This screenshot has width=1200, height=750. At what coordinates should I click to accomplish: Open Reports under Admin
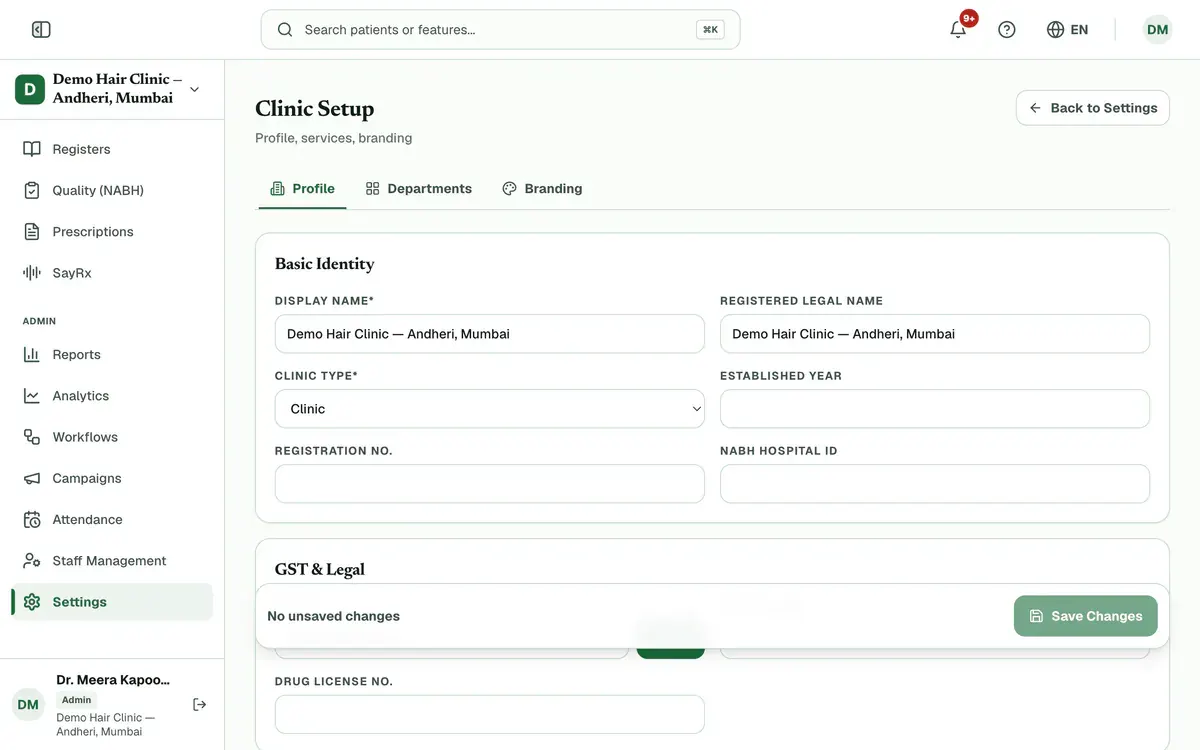pyautogui.click(x=112, y=354)
